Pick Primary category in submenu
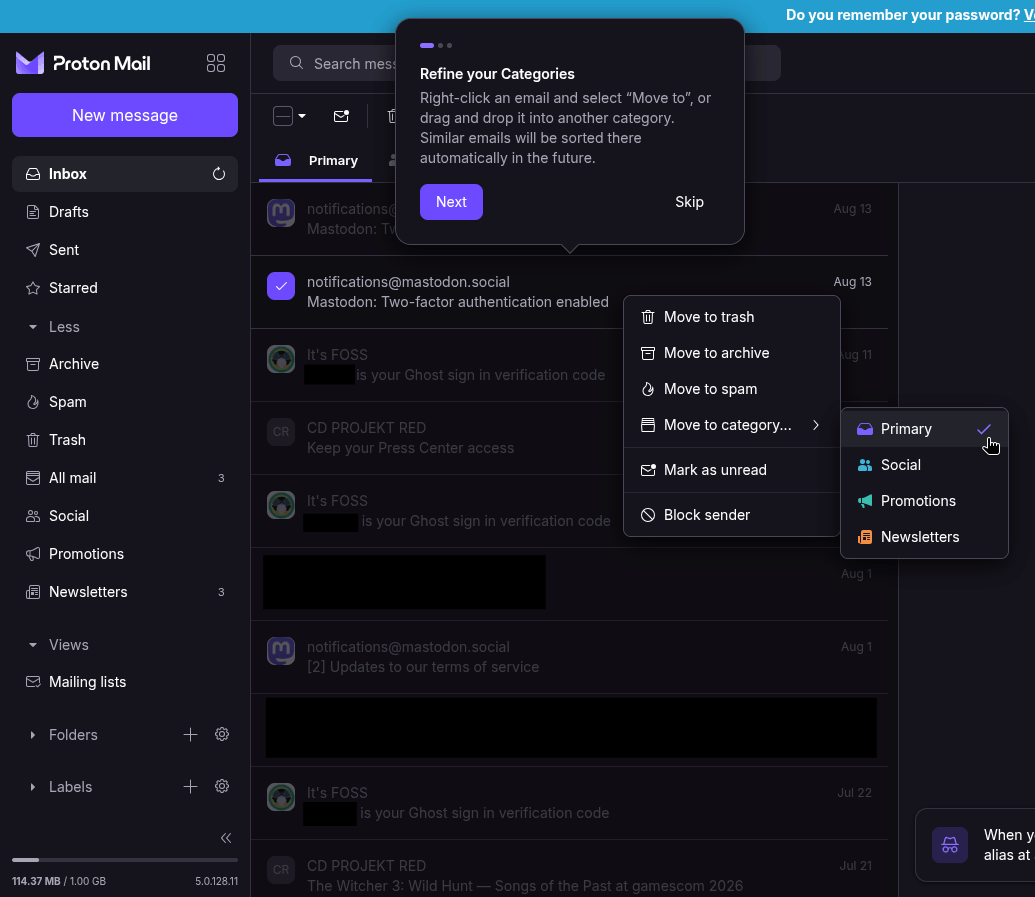Image resolution: width=1035 pixels, height=897 pixels. click(924, 429)
